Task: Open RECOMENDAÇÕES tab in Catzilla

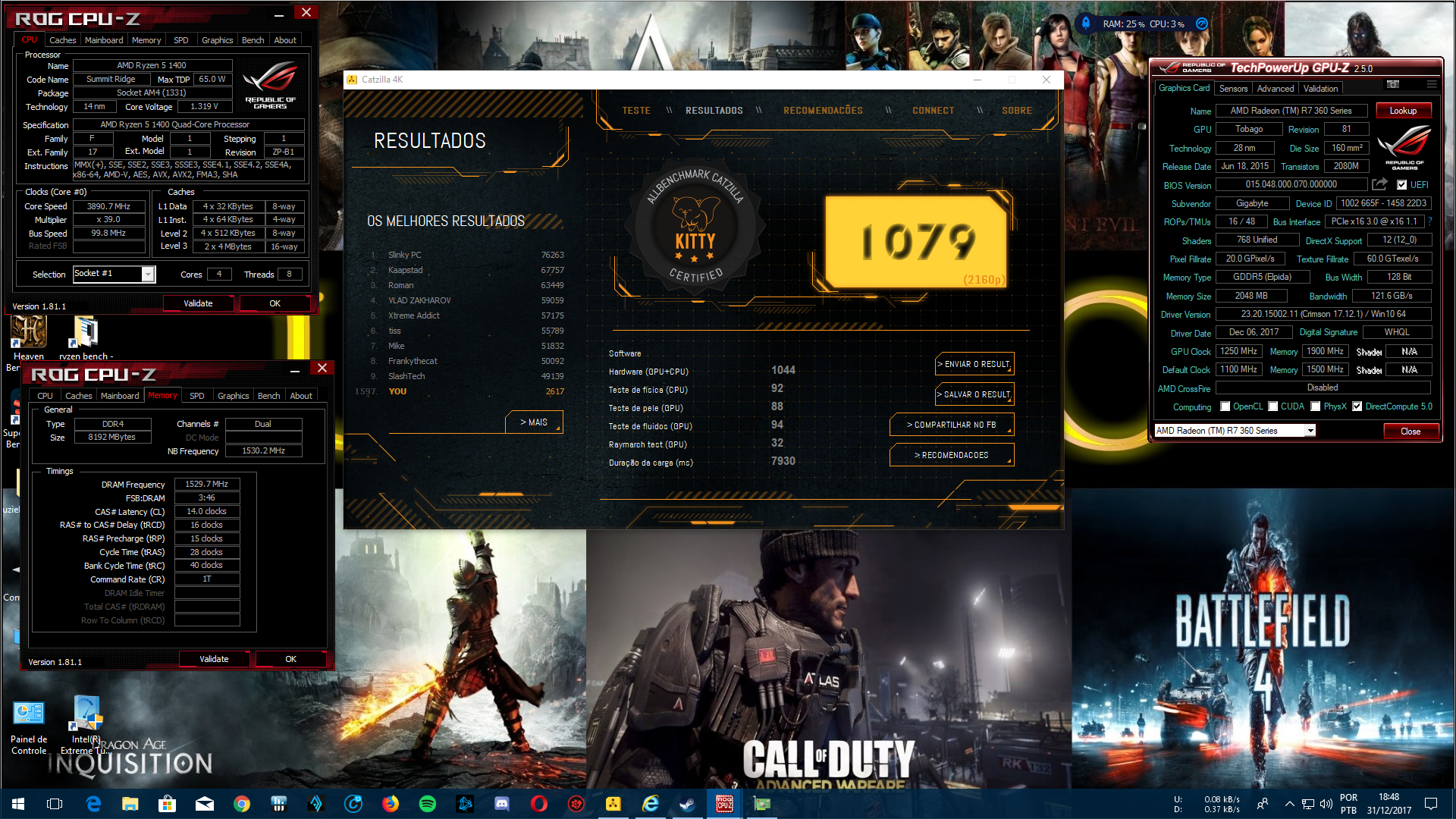Action: coord(823,111)
